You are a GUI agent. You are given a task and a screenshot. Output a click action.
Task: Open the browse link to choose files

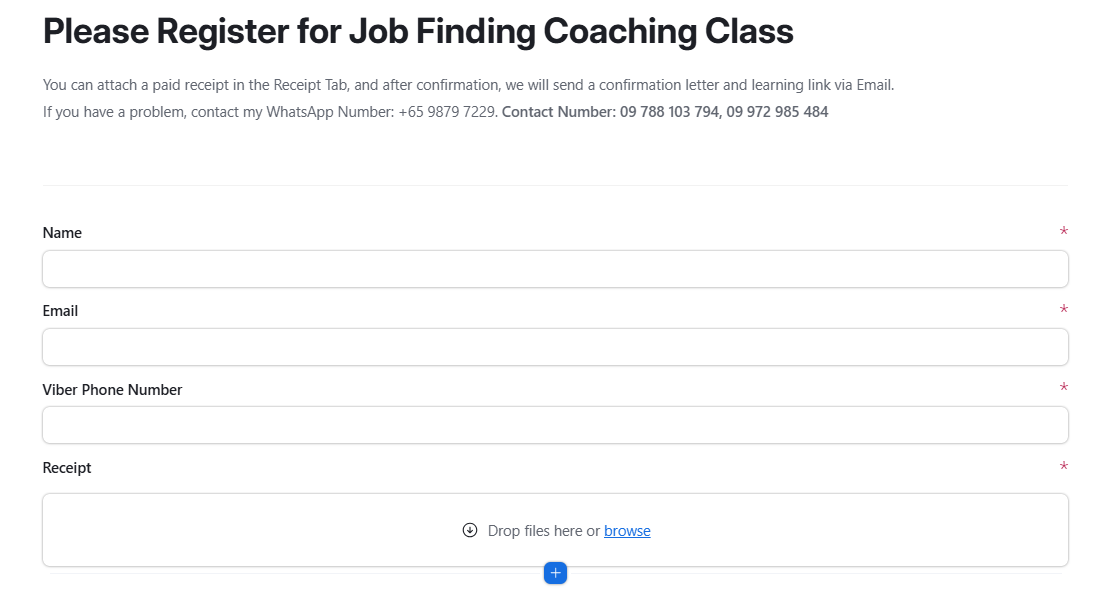coord(627,531)
